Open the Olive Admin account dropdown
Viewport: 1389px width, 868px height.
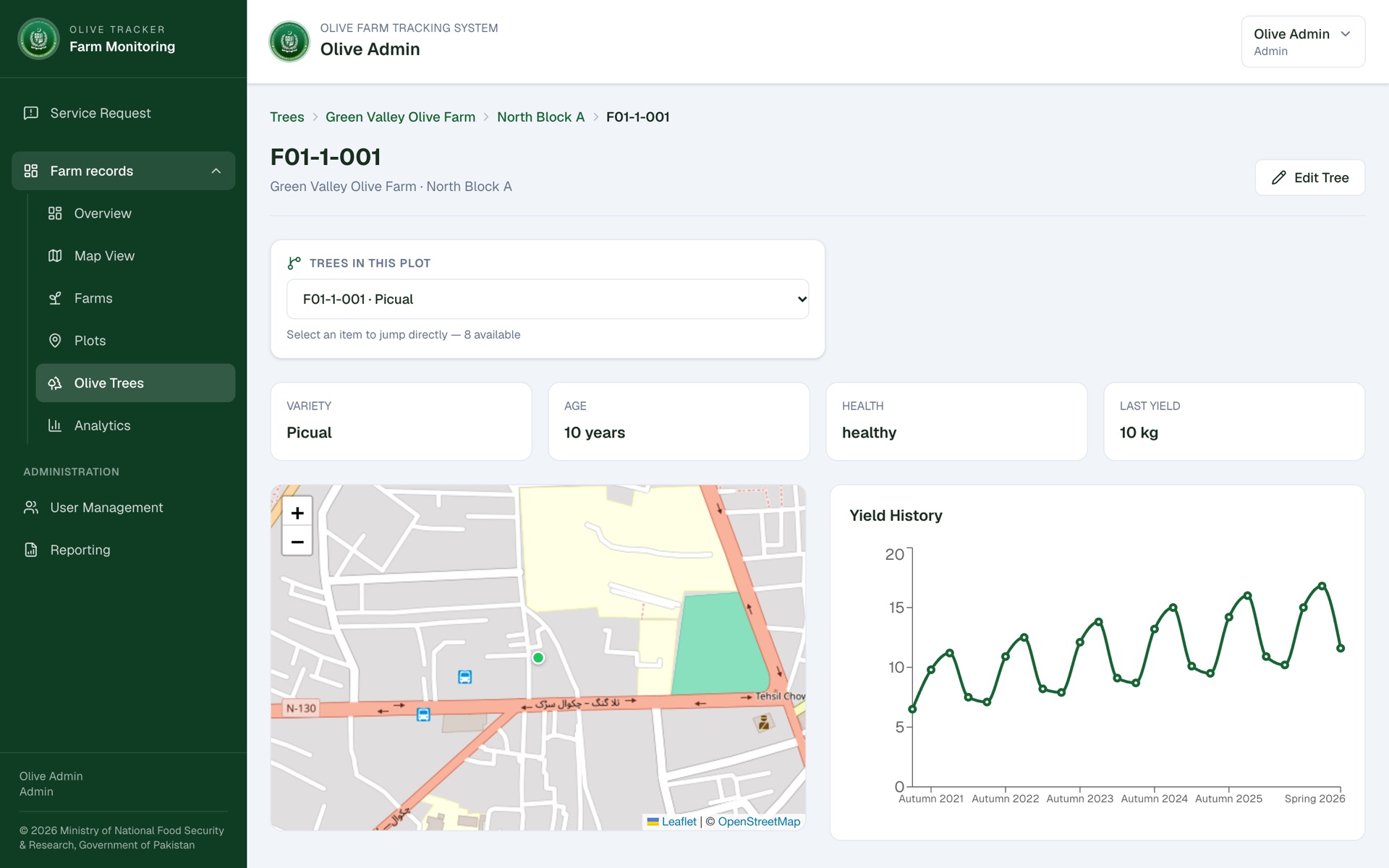point(1303,42)
